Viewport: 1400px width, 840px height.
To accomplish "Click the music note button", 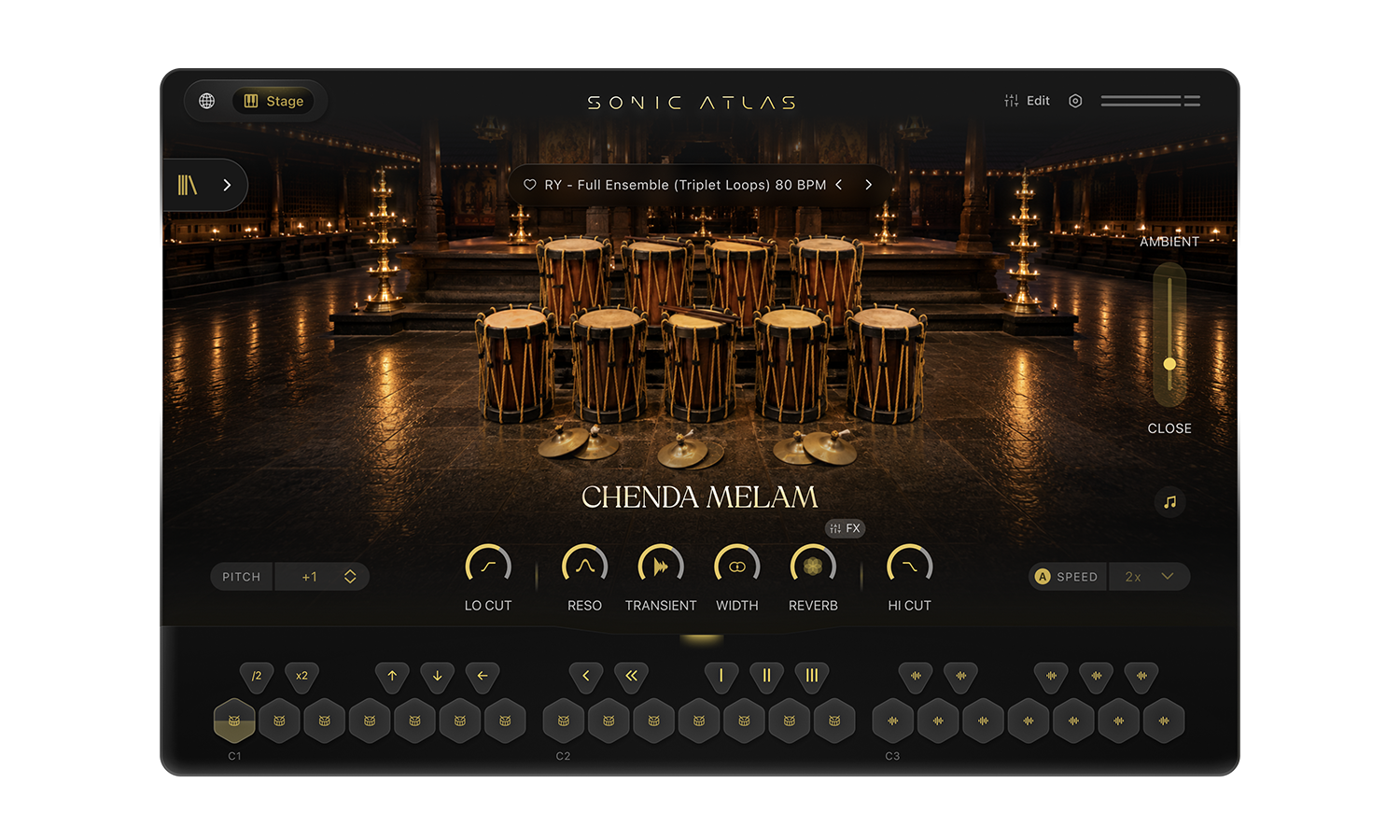I will point(1169,502).
